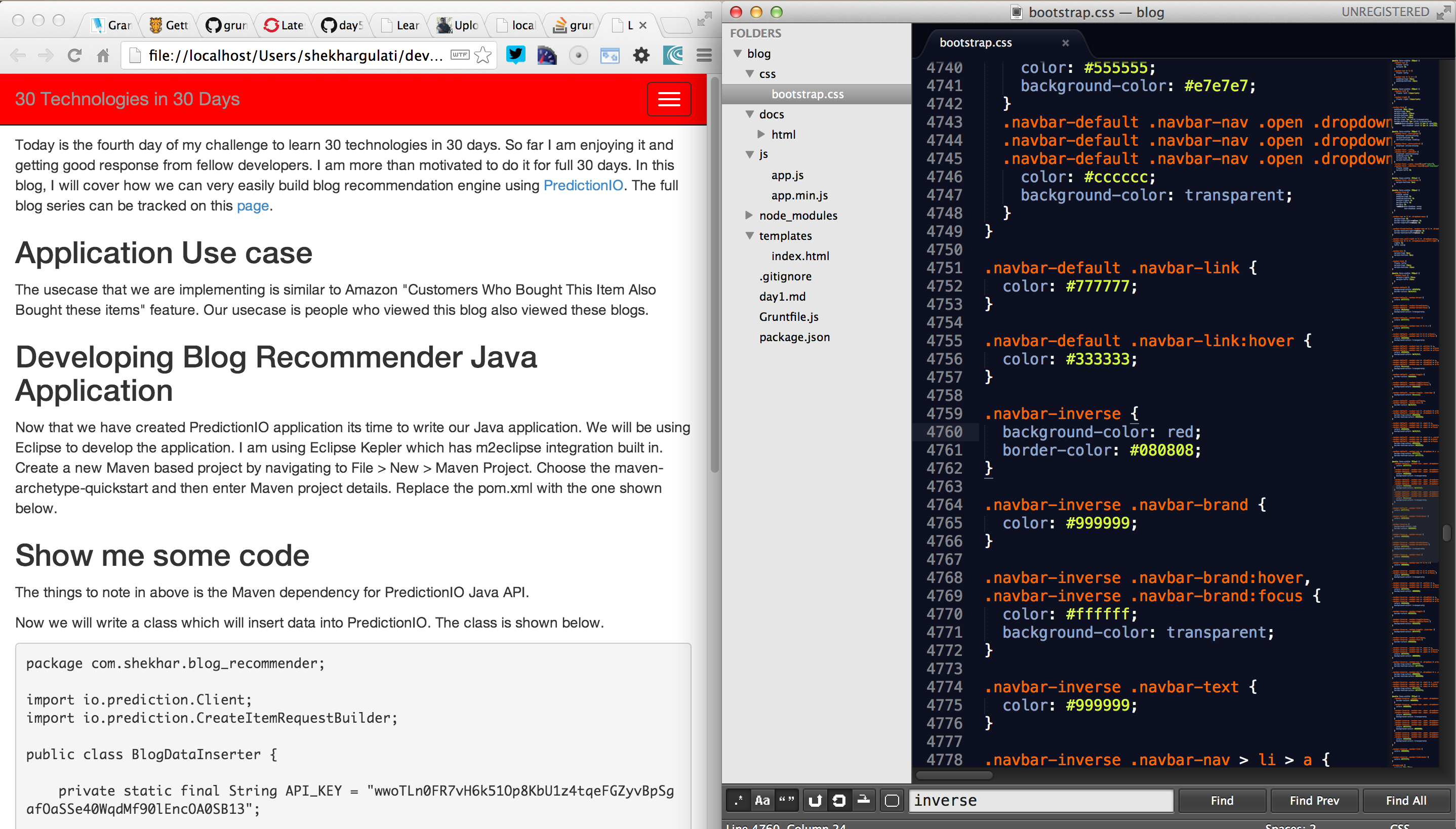Go to browser home page
1456x829 pixels.
[103, 55]
